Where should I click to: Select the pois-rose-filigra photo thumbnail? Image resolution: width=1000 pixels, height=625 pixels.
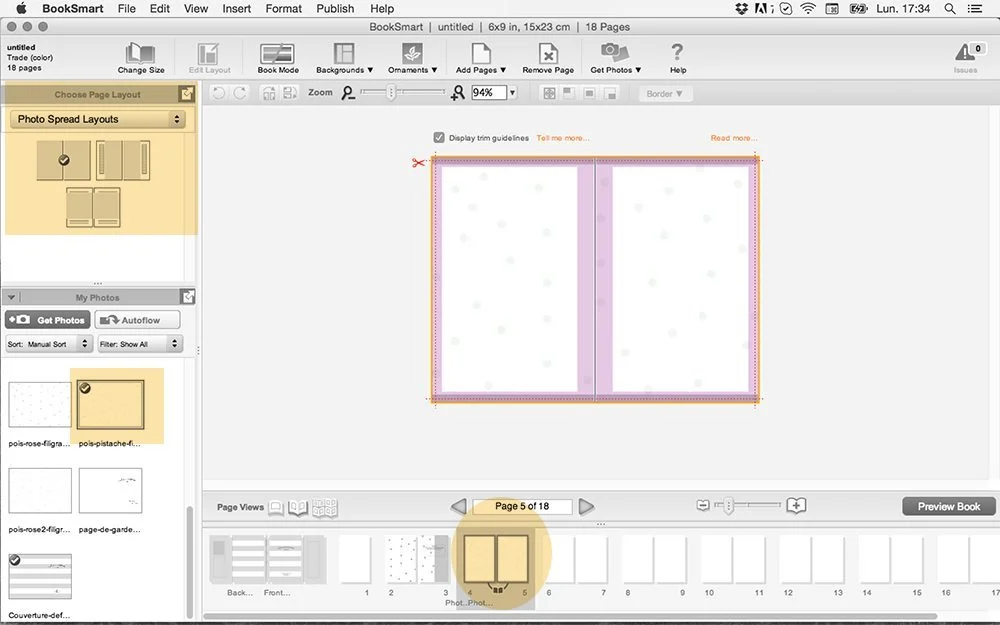click(40, 405)
